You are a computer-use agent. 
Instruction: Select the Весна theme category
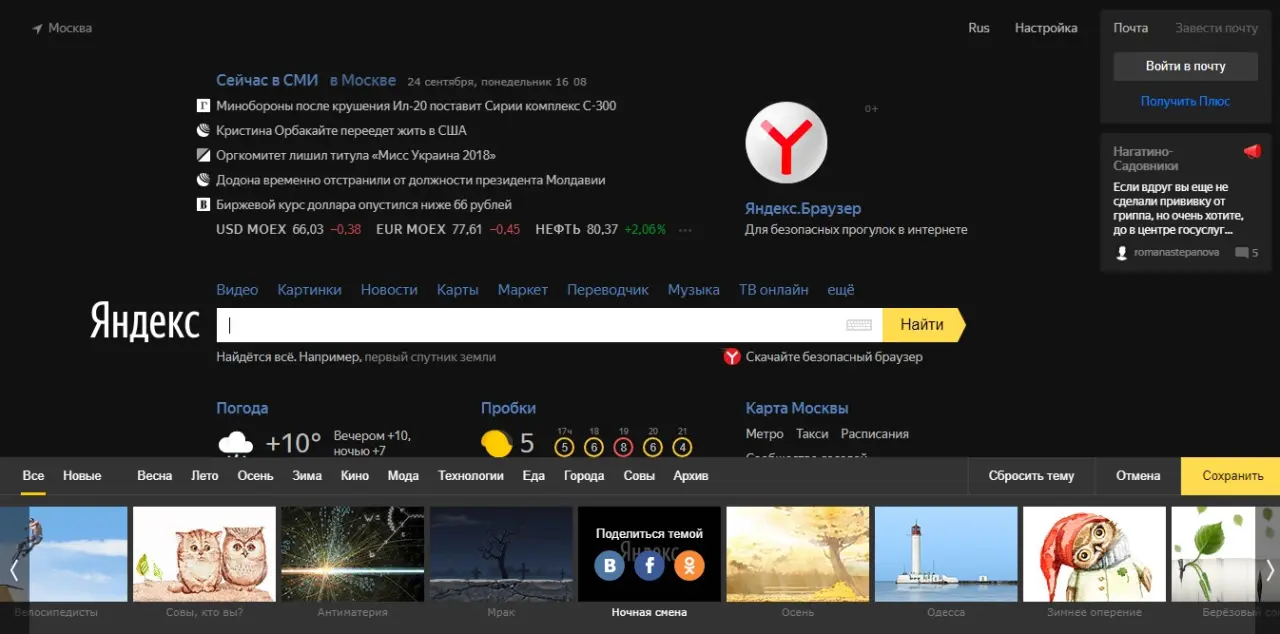pos(155,476)
